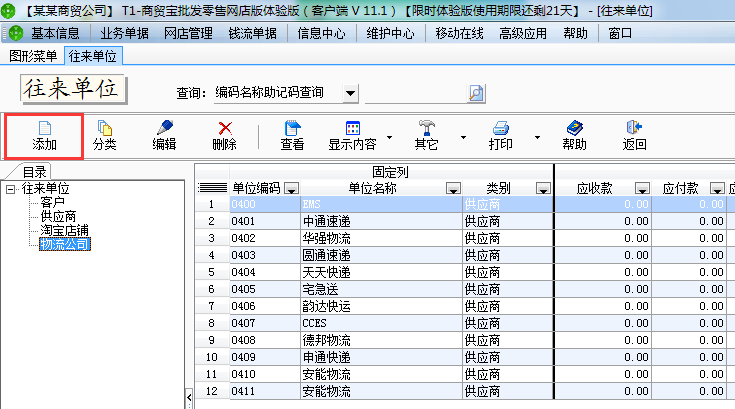This screenshot has height=409, width=735.
Task: Open the 移动在线 menu
Action: pyautogui.click(x=459, y=33)
